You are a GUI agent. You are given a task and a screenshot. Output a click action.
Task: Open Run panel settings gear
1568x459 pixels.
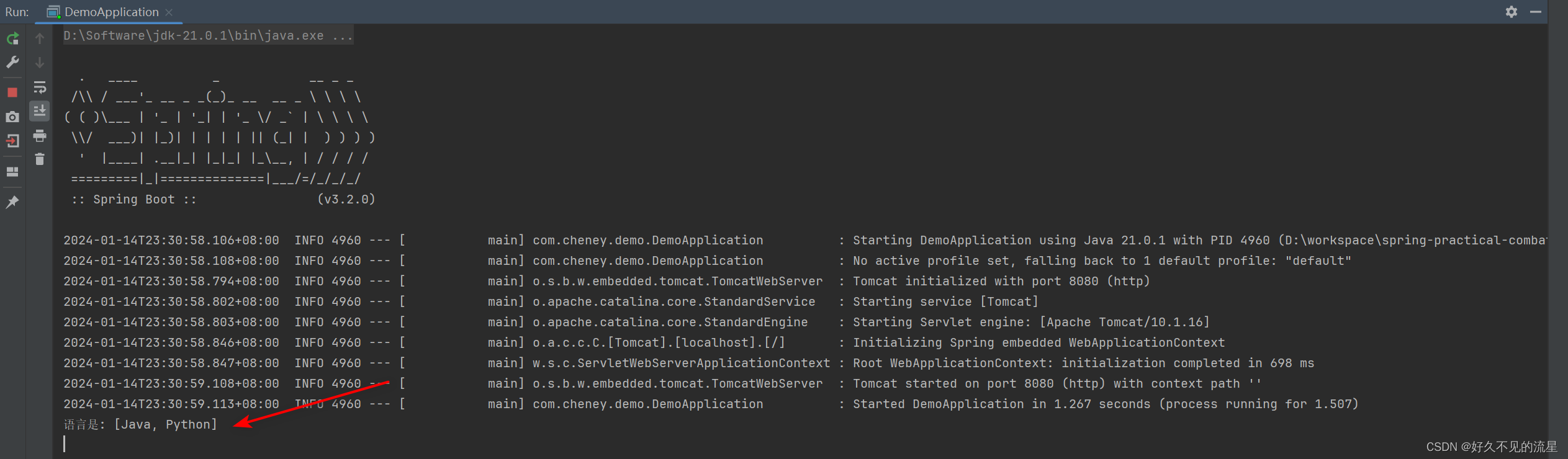(x=1512, y=12)
